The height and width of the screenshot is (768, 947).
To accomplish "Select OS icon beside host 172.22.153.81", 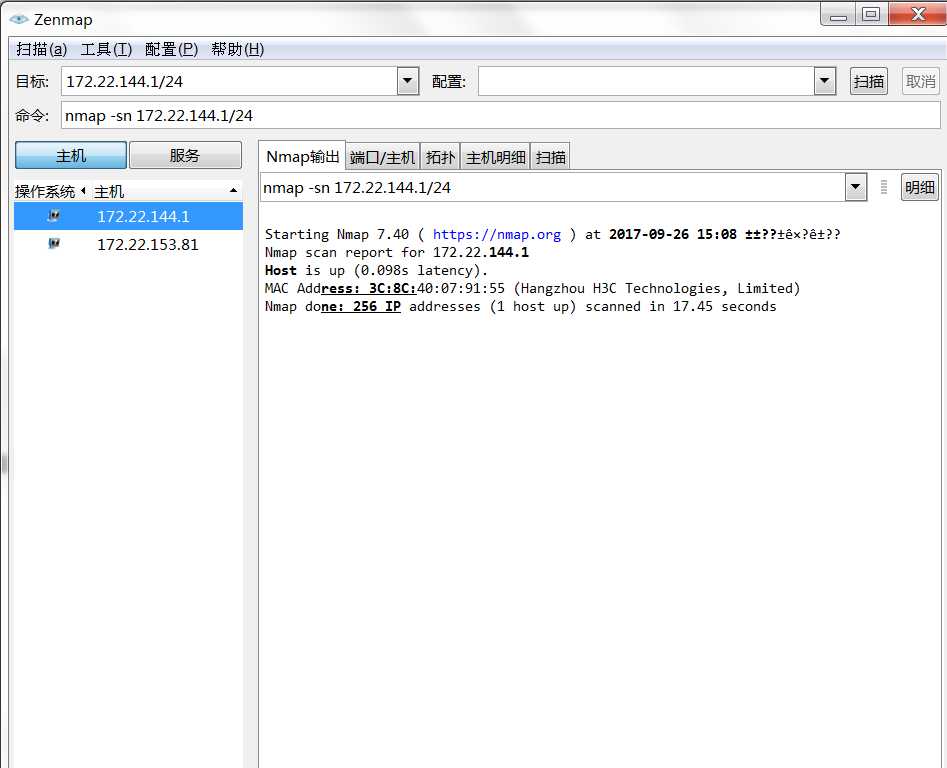I will point(54,243).
